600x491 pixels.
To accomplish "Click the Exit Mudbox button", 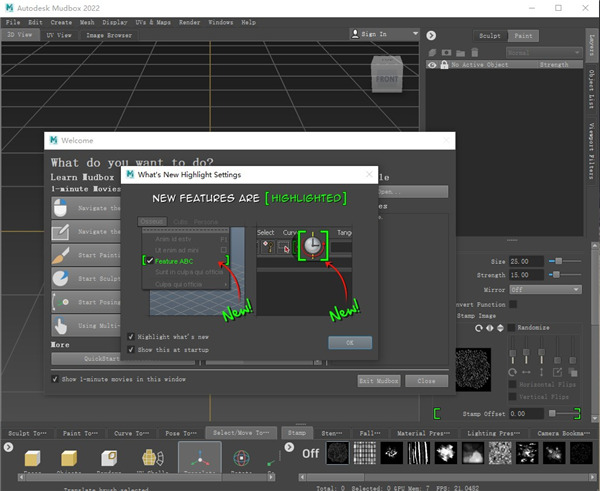I will 380,381.
